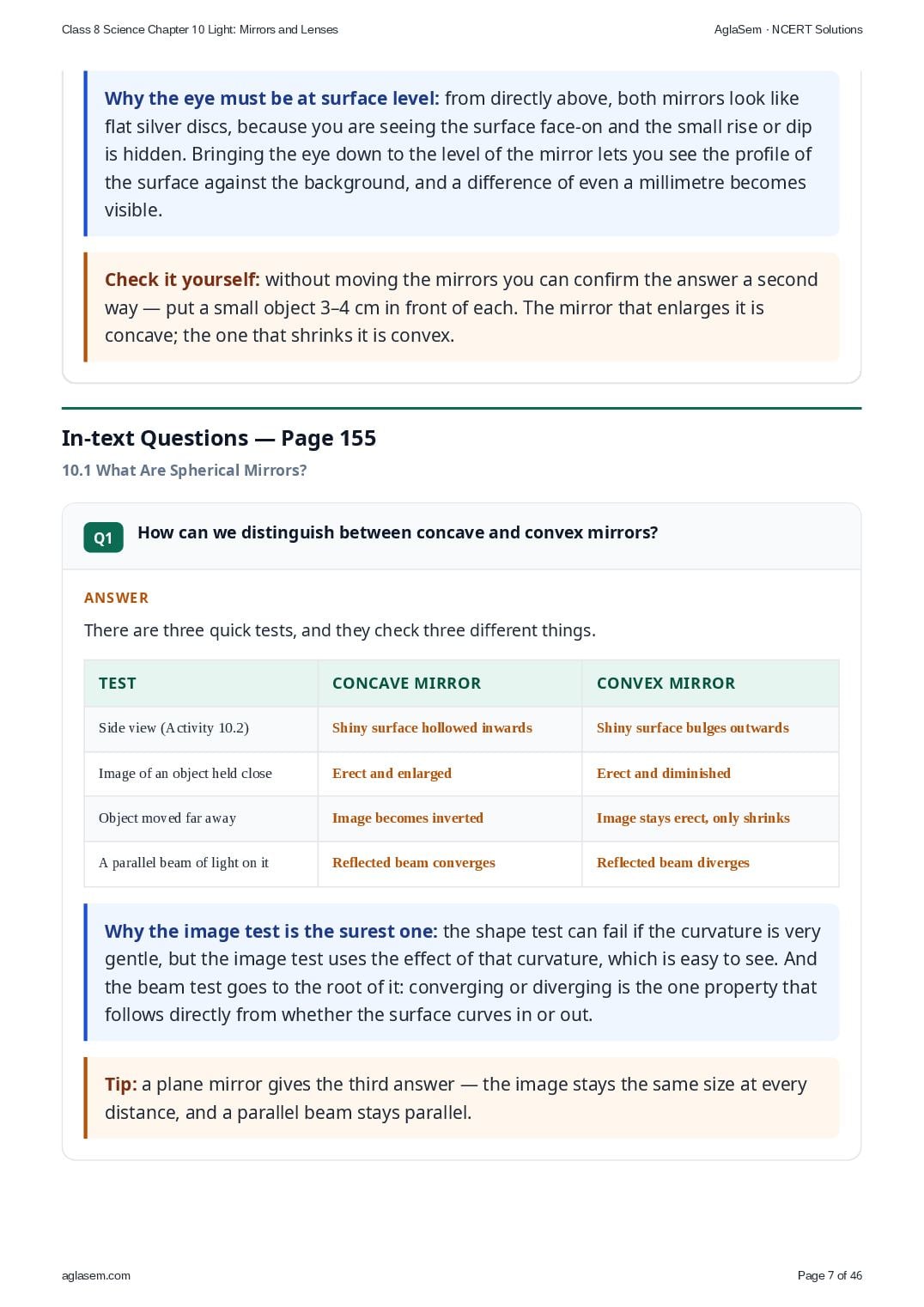Click the orange ANSWER label

click(x=116, y=598)
